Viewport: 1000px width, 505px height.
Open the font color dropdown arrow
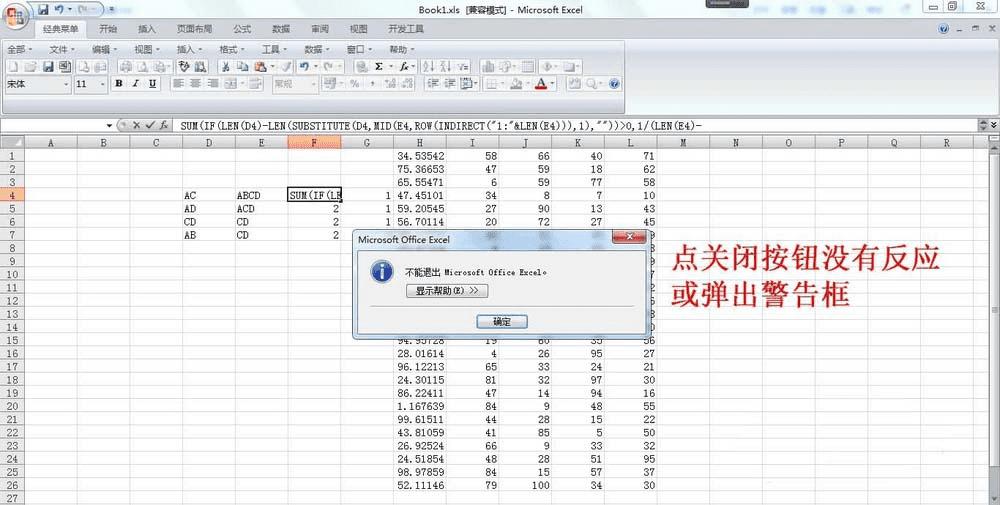point(552,84)
